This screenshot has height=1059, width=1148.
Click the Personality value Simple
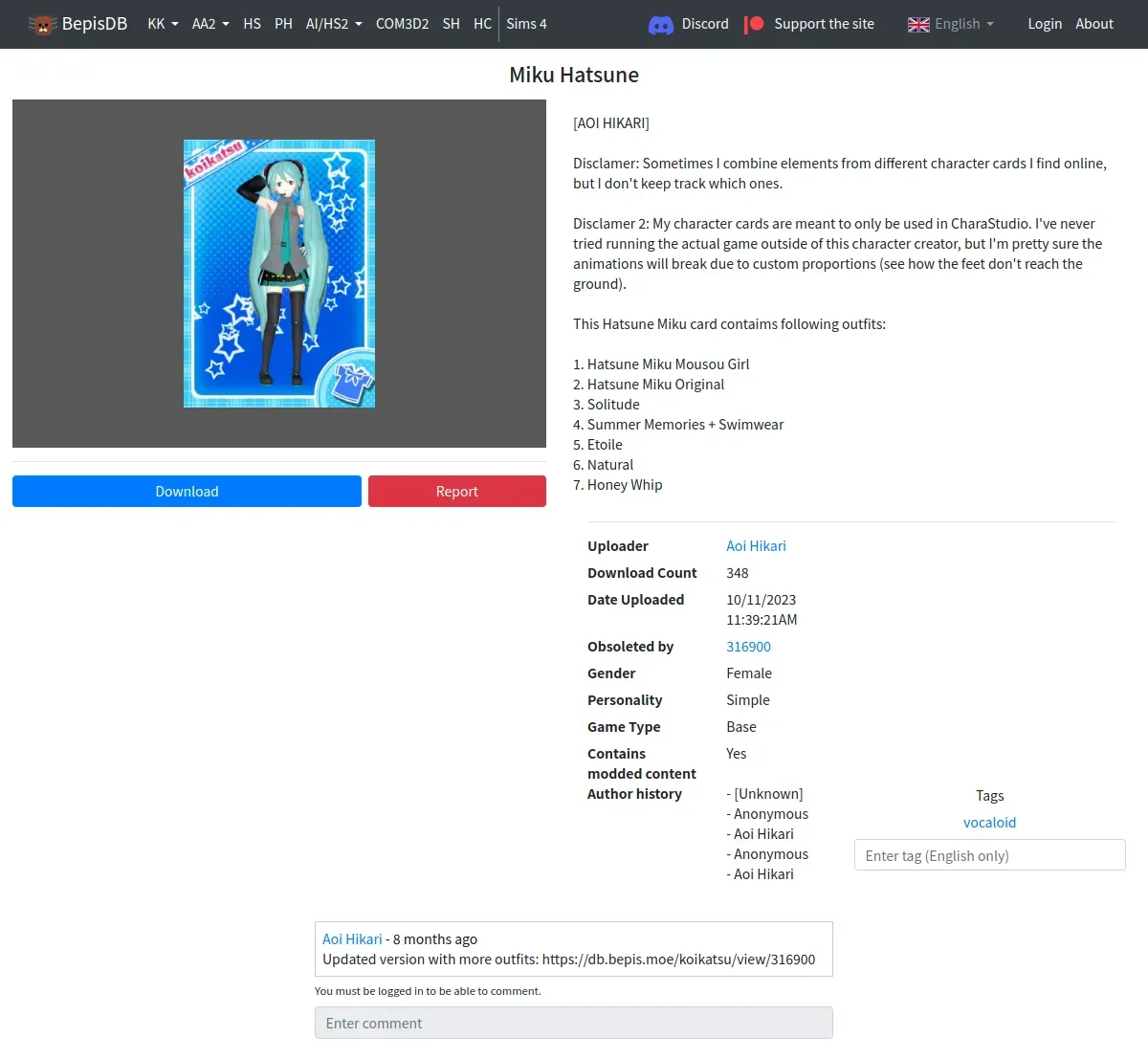click(x=748, y=700)
